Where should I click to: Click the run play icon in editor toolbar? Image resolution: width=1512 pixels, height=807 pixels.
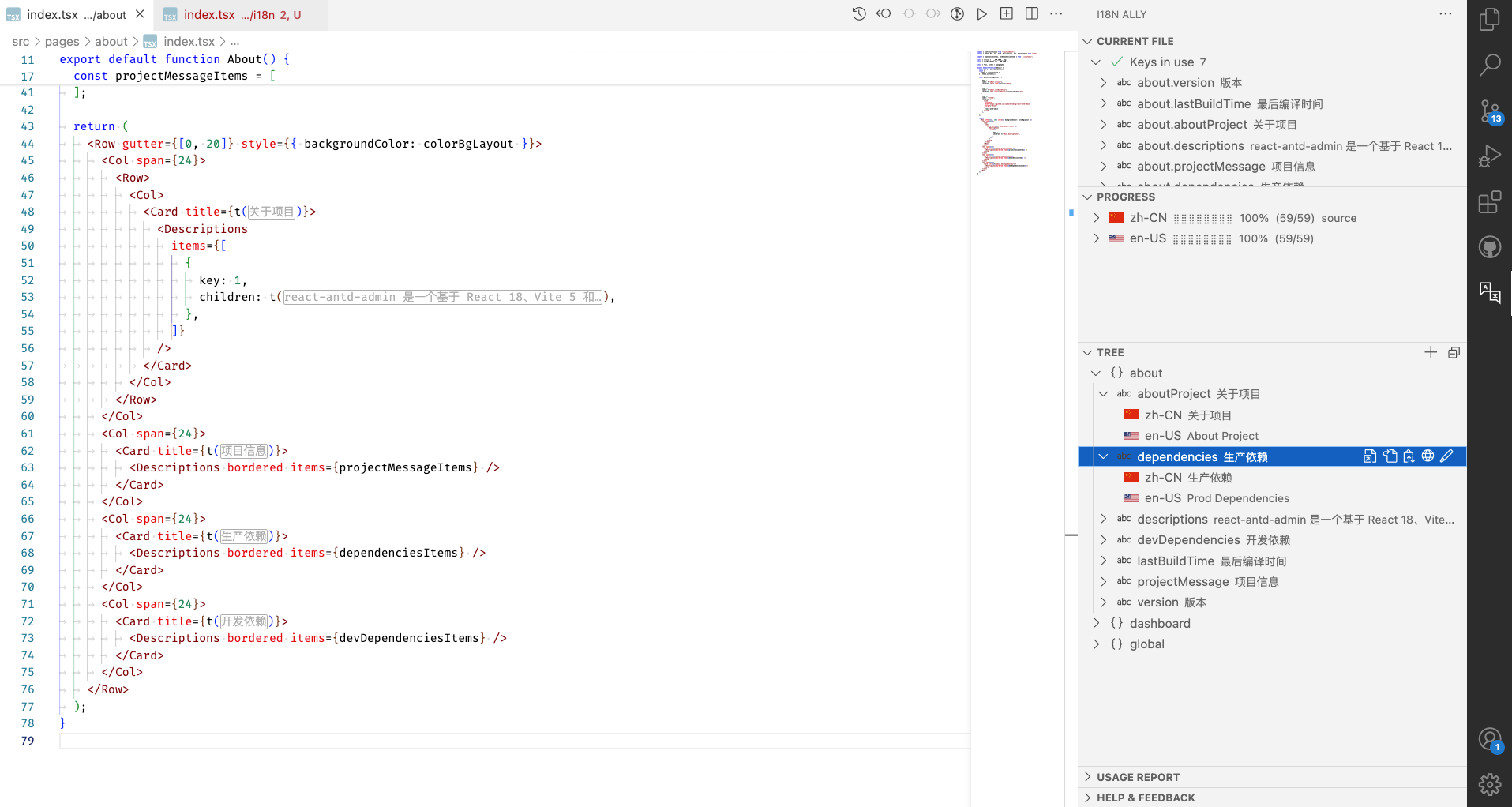pos(981,14)
